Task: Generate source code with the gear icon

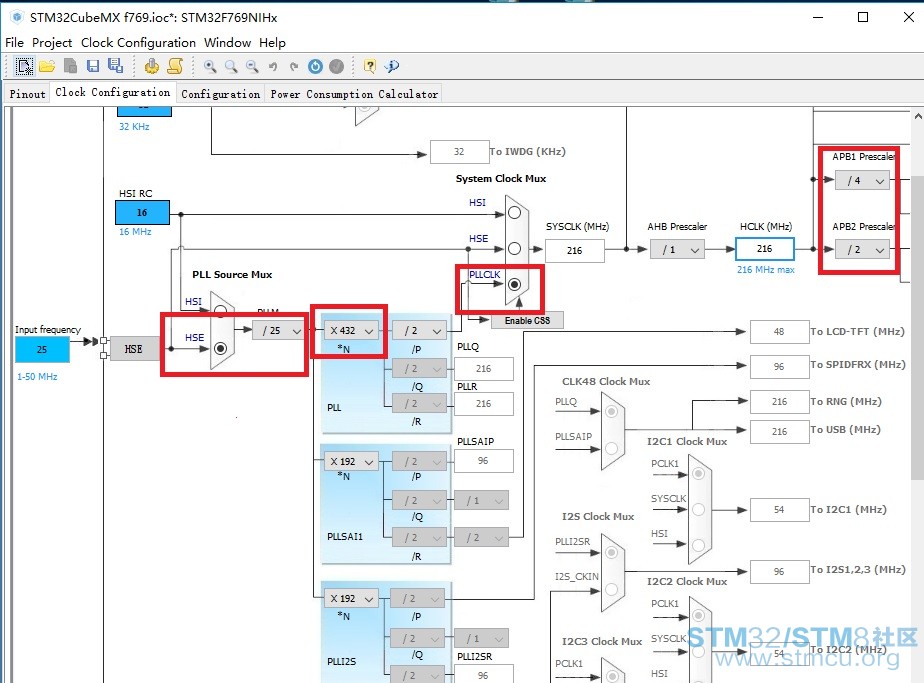Action: pos(151,66)
